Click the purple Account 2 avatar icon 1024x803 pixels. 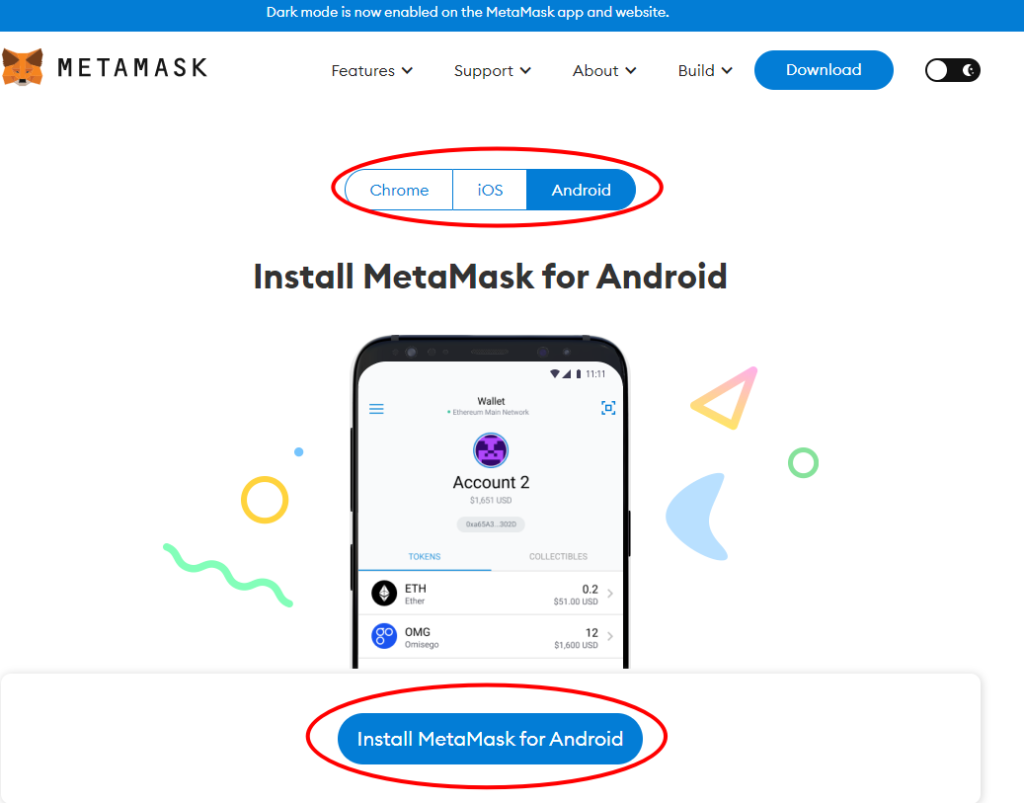(490, 450)
